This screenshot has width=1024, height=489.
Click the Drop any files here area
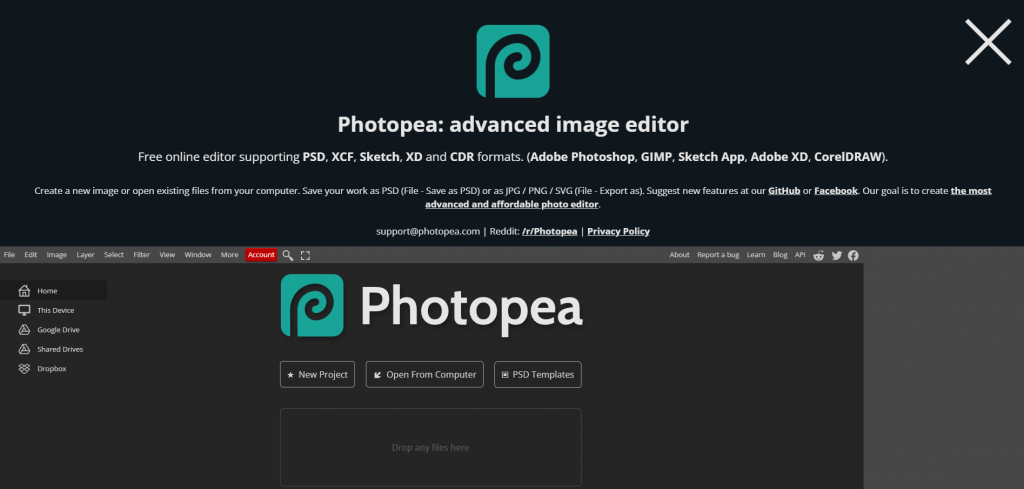pos(430,448)
